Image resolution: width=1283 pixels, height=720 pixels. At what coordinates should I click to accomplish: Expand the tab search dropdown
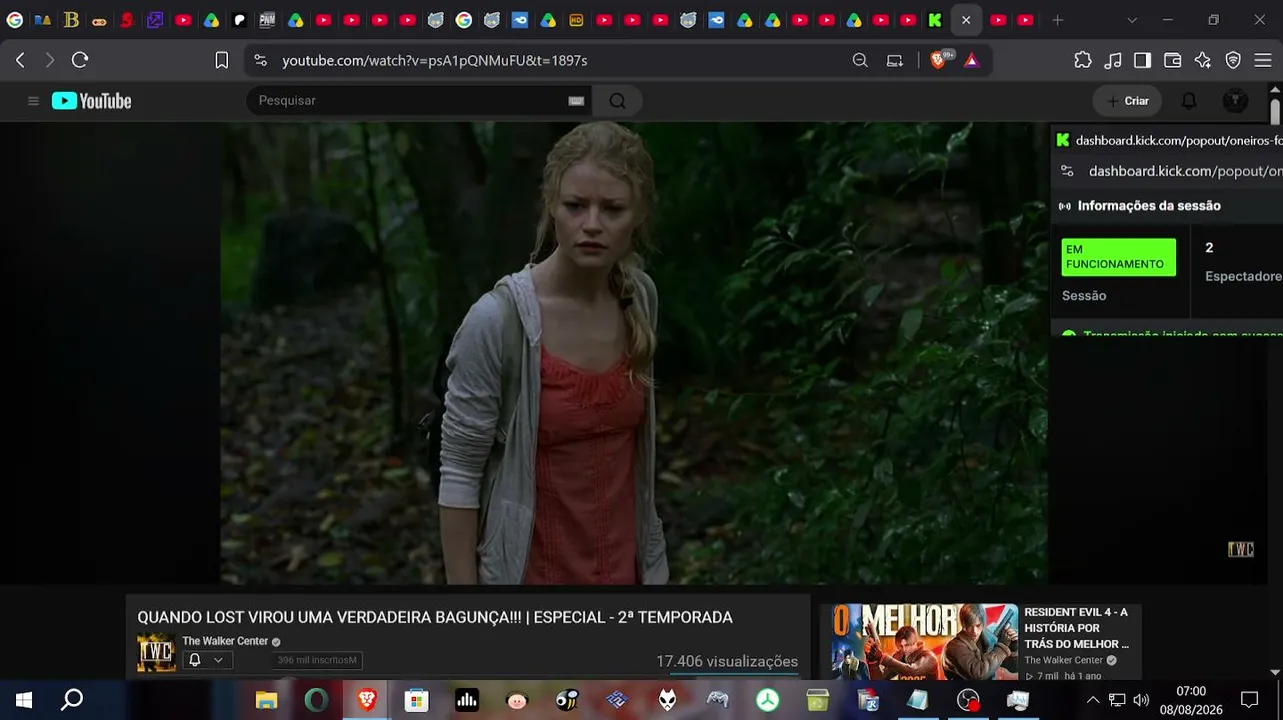[1132, 20]
